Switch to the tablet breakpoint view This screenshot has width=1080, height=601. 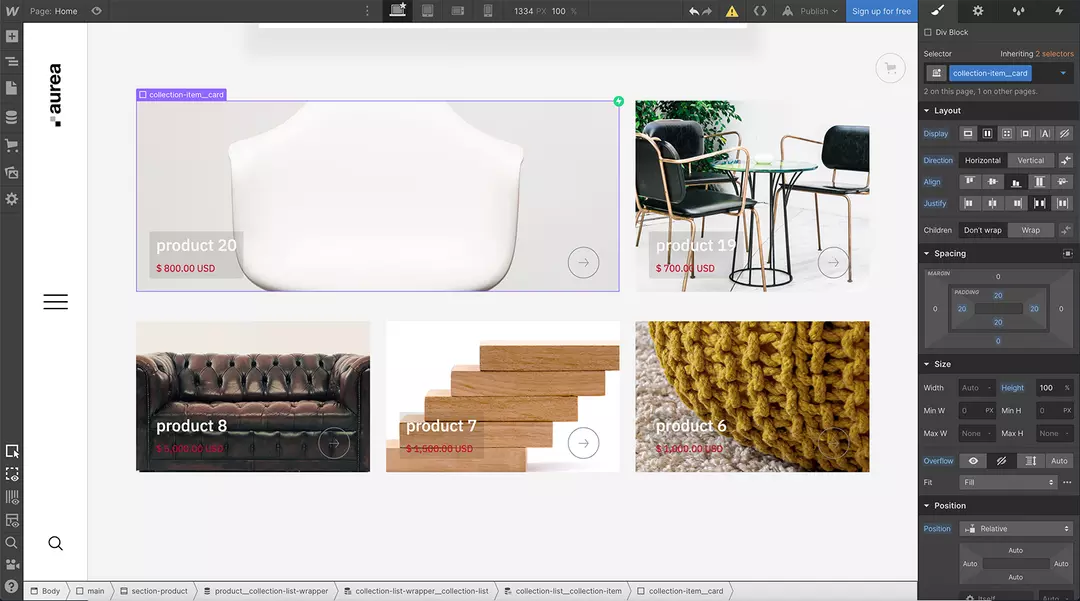click(x=428, y=11)
